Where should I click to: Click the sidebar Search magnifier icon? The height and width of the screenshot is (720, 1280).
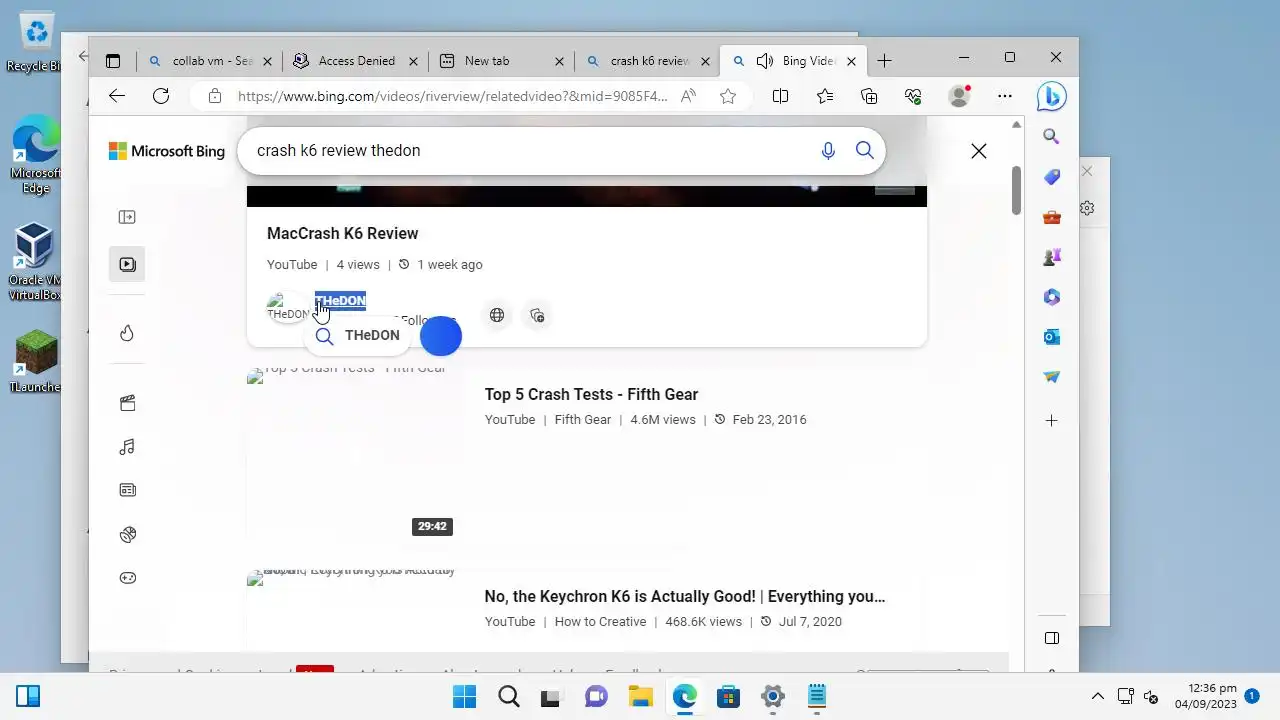coord(1051,136)
